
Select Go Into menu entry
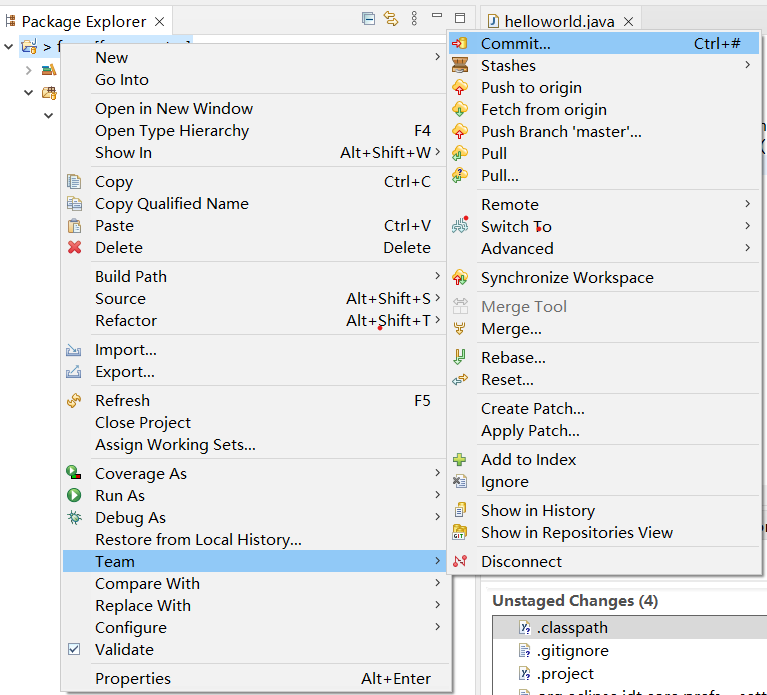254,79
